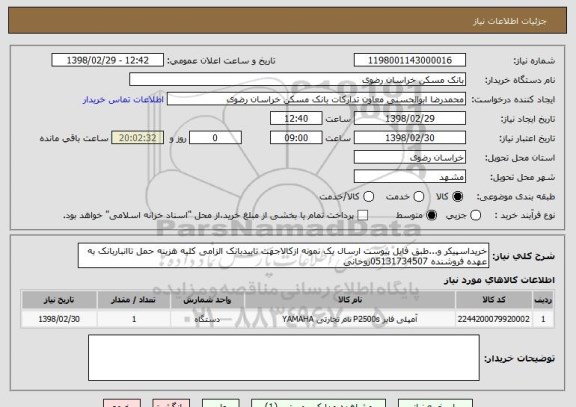Click the شماره نیاز number field
Image resolution: width=576 pixels, height=407 pixels.
[410, 60]
